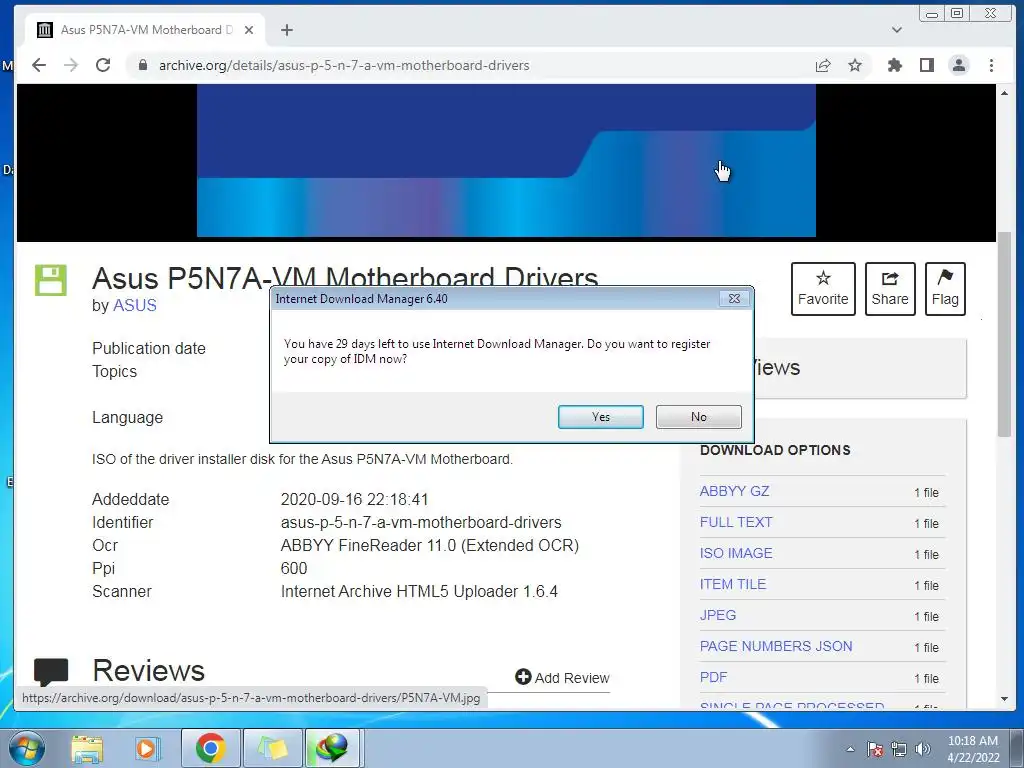
Task: Click the vertical scrollbar thumb
Action: [x=1004, y=334]
